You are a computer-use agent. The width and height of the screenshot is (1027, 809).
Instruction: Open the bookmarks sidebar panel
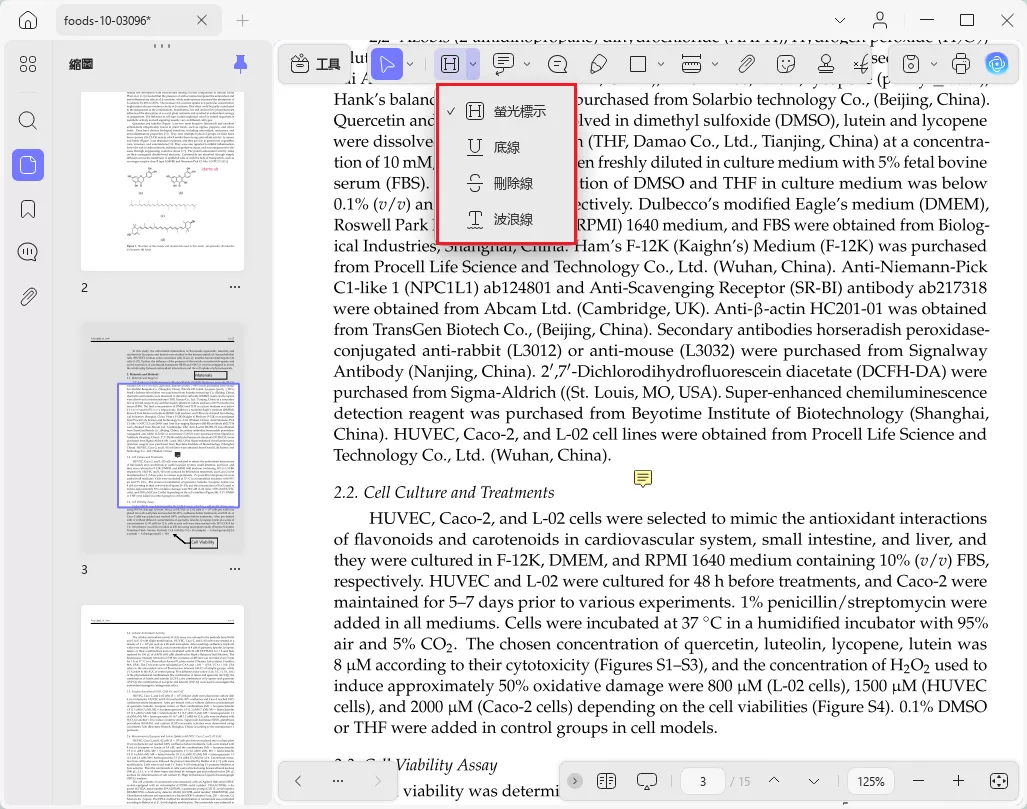28,210
